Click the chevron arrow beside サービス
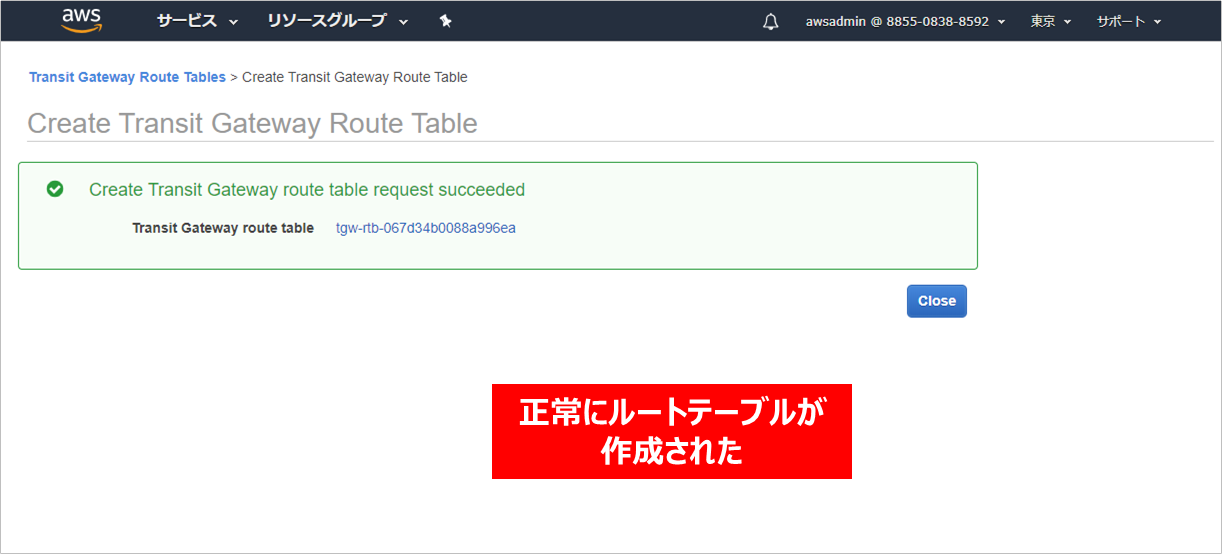This screenshot has height=554, width=1222. (234, 22)
